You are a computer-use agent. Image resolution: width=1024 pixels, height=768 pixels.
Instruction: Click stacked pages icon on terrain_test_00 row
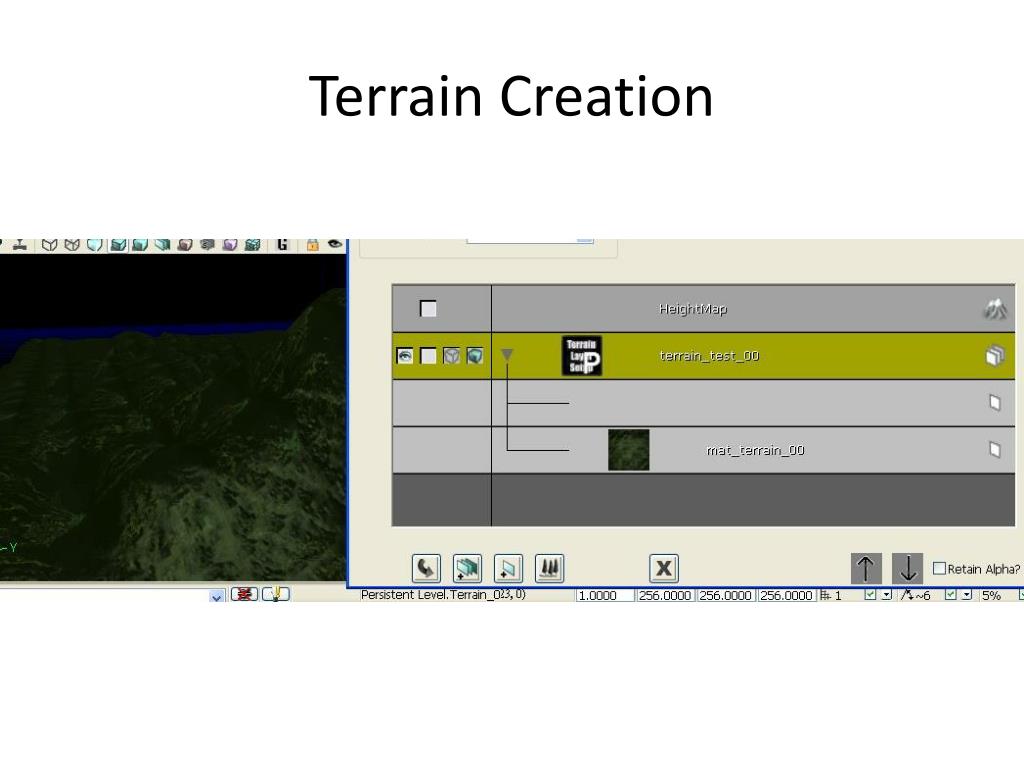[995, 356]
